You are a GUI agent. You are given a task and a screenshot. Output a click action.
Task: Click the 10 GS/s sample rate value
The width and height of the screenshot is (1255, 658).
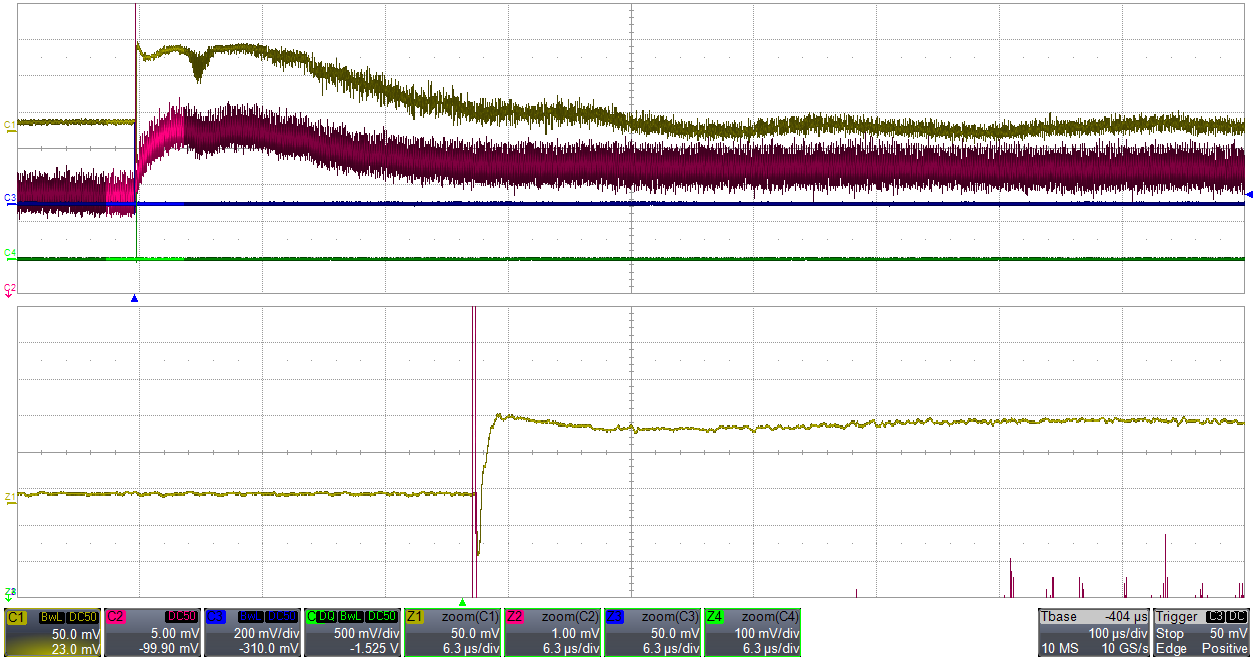pyautogui.click(x=1123, y=649)
